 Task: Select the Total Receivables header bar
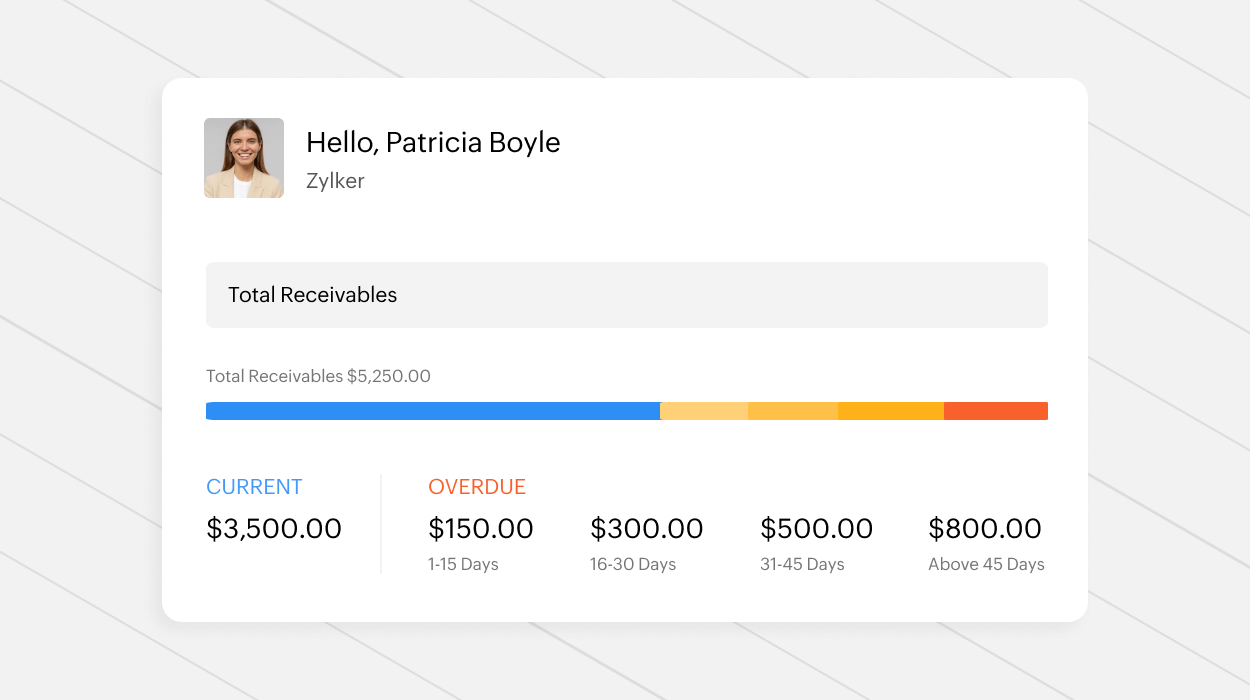click(626, 295)
